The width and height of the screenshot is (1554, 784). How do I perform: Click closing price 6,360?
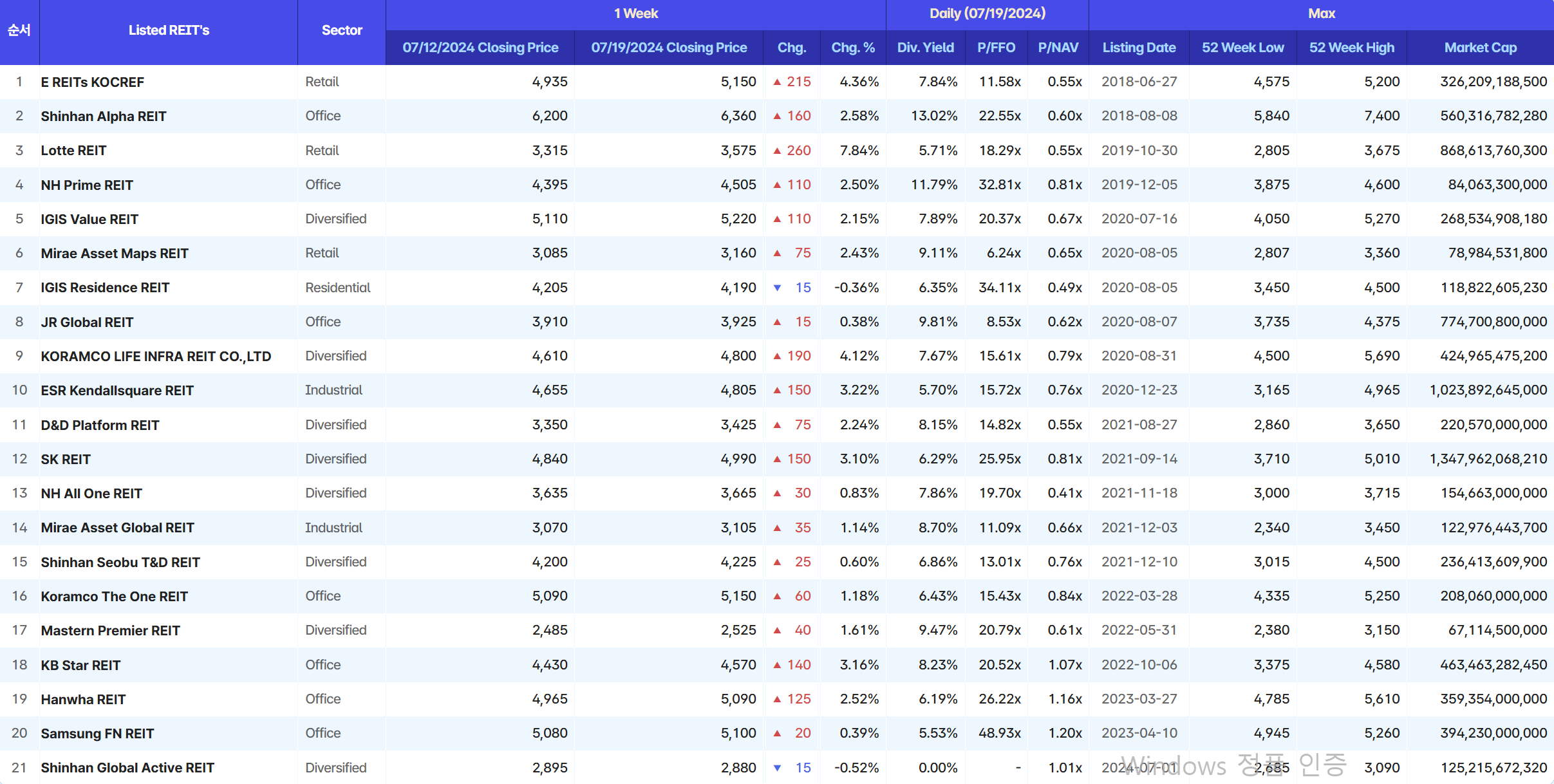click(x=738, y=116)
